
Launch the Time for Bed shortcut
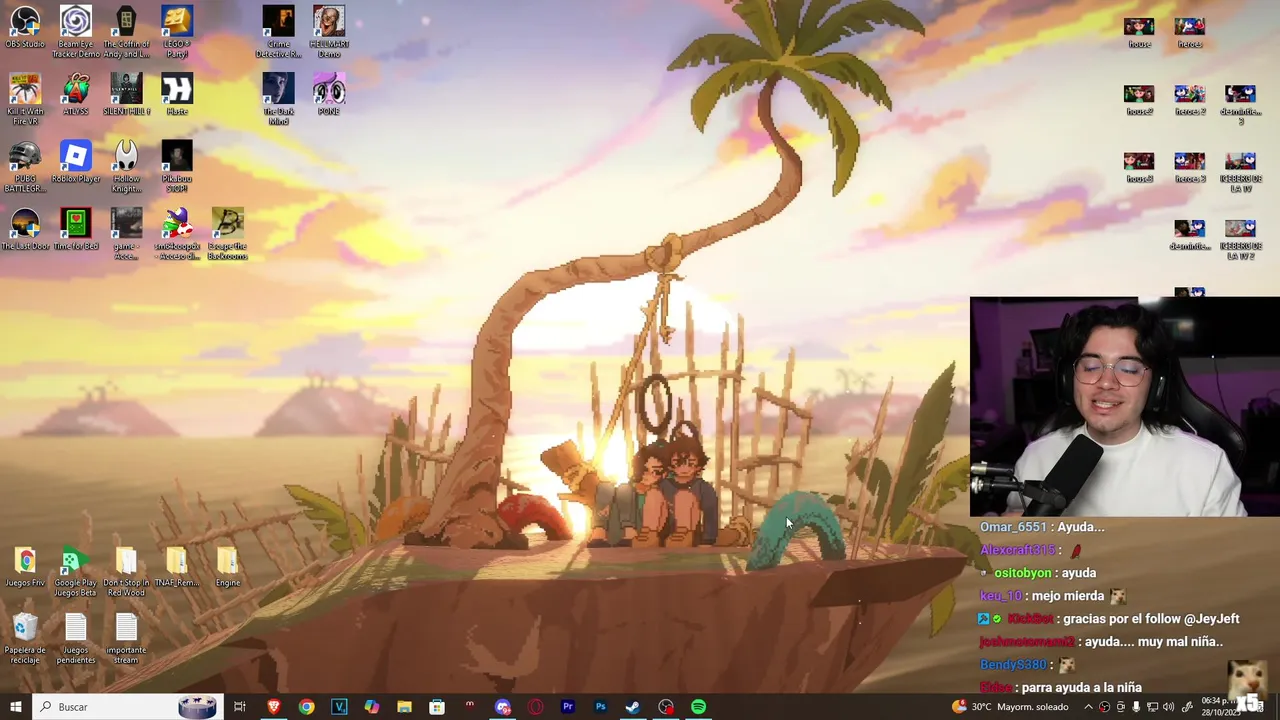point(76,229)
